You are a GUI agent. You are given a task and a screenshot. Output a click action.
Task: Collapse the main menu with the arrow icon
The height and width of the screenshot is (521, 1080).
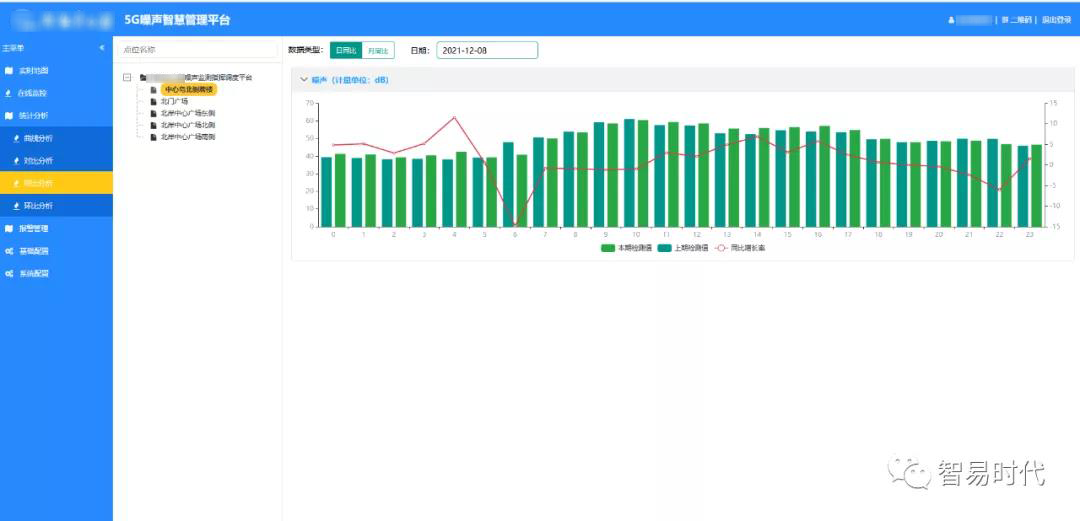point(102,48)
